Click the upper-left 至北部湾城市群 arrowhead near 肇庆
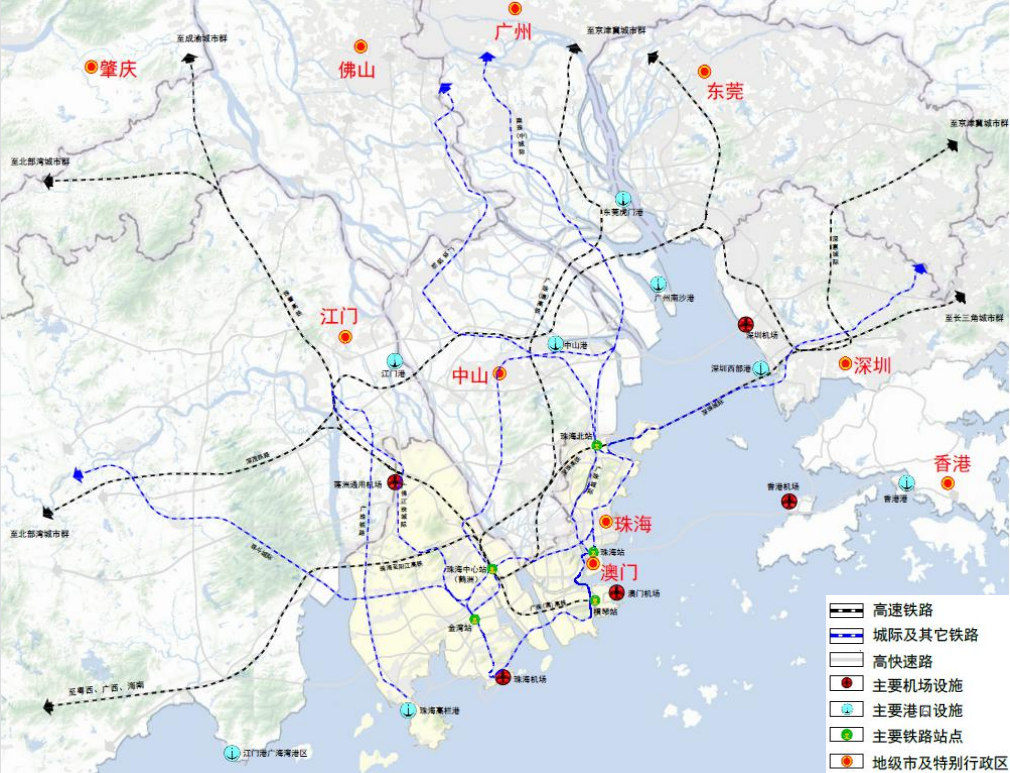 tap(48, 182)
